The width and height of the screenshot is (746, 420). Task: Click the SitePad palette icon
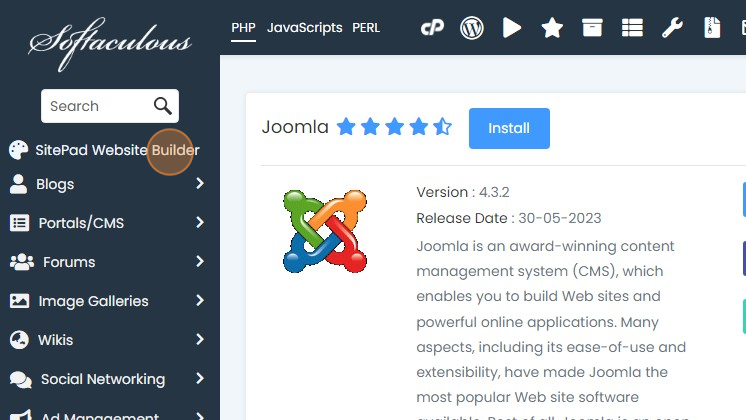pyautogui.click(x=19, y=150)
